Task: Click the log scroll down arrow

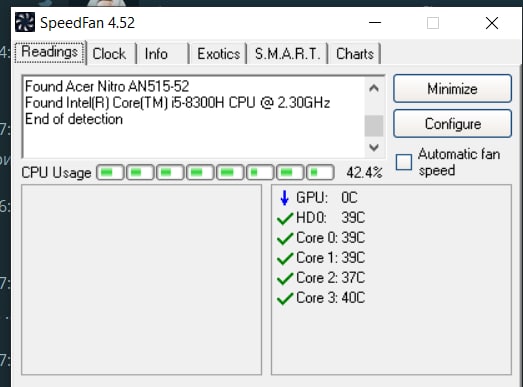Action: coord(374,147)
